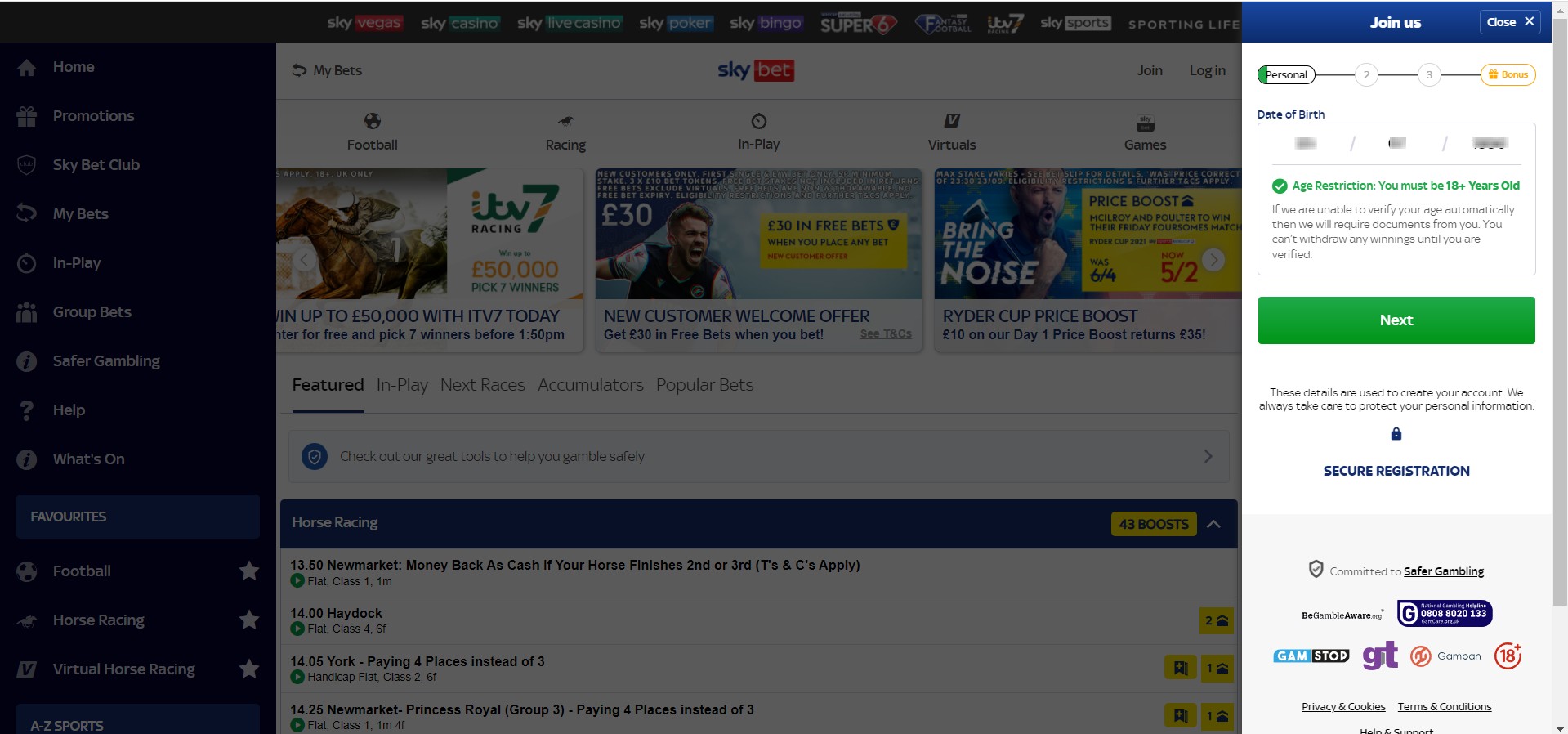Open sky casino in the top brand bar
This screenshot has width=1568, height=734.
pyautogui.click(x=459, y=24)
